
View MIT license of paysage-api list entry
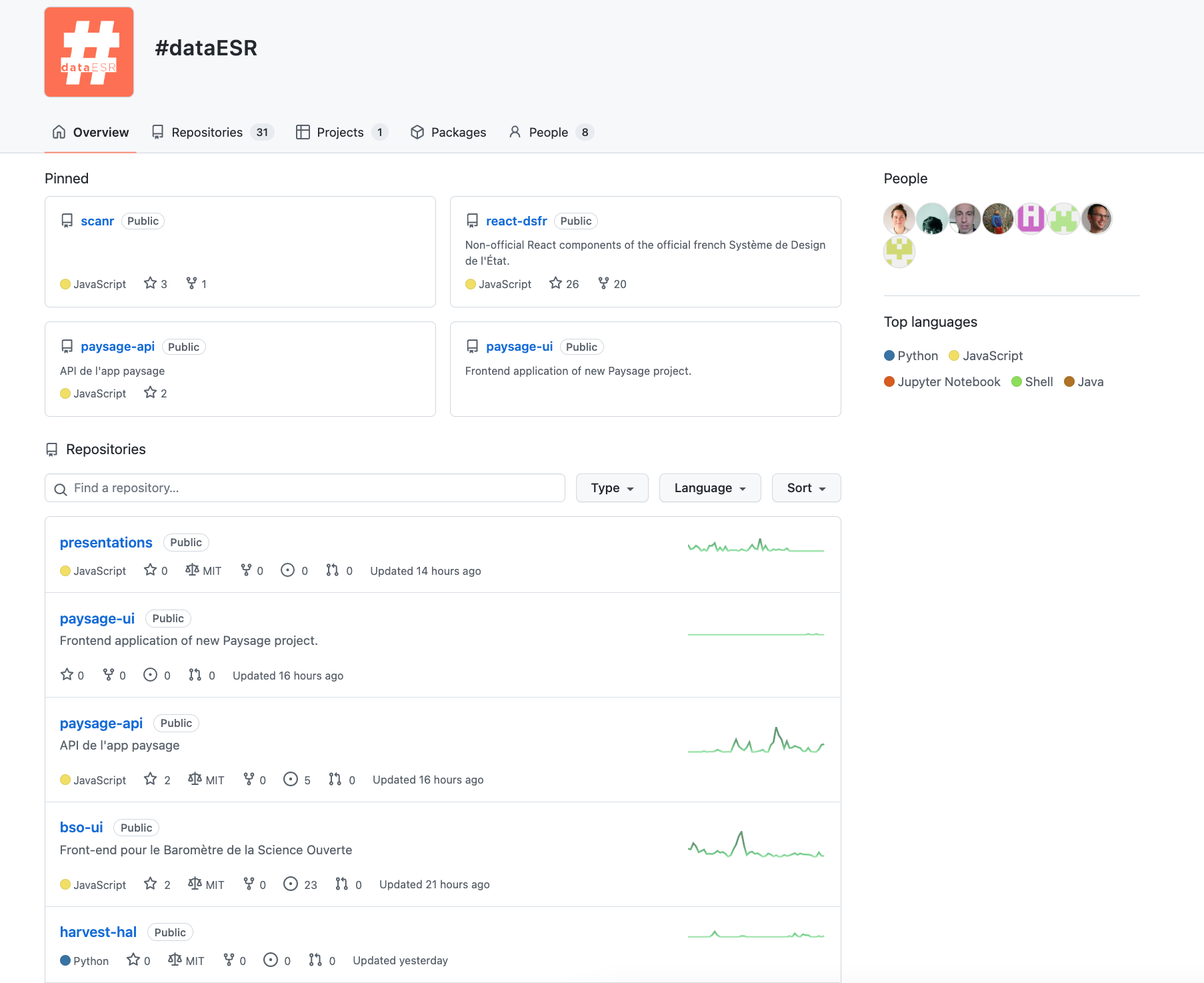[x=206, y=780]
